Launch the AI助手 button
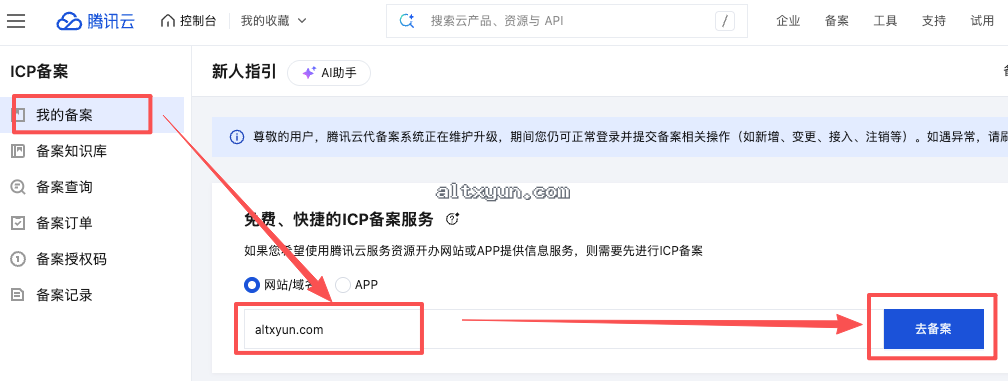 [329, 73]
